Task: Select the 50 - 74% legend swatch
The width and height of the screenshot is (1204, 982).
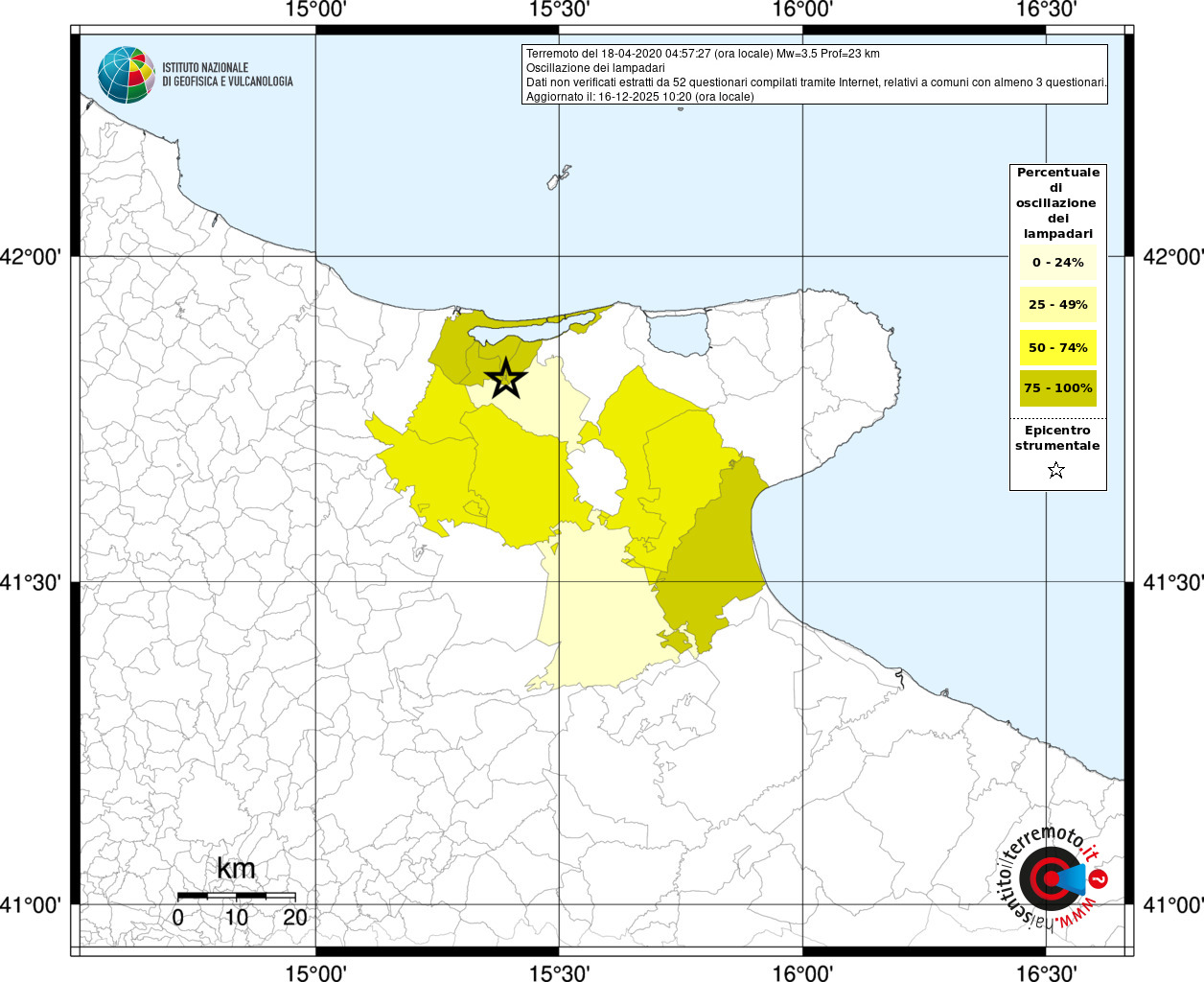Action: click(1057, 347)
